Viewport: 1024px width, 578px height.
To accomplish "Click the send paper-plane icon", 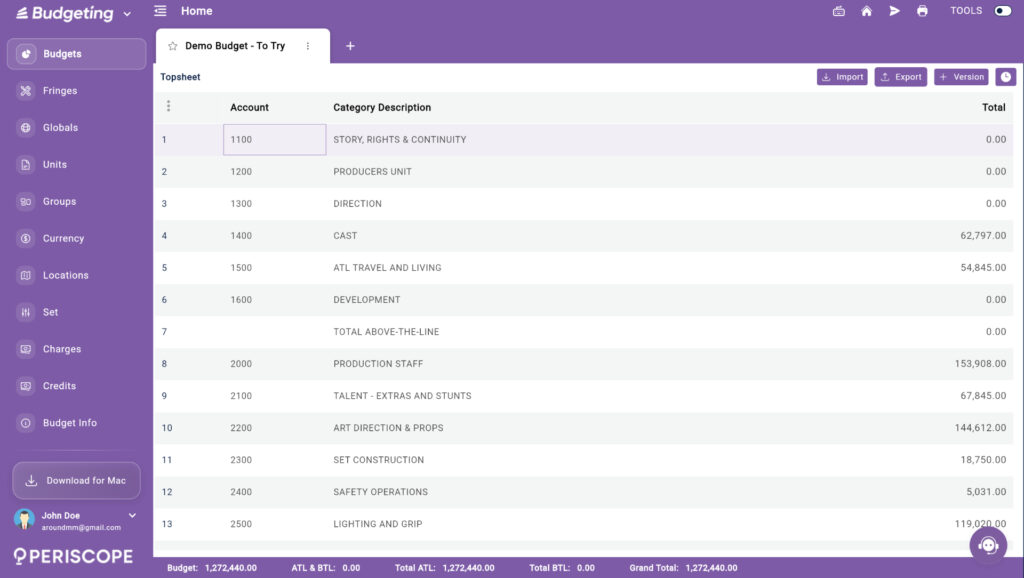I will pyautogui.click(x=894, y=11).
